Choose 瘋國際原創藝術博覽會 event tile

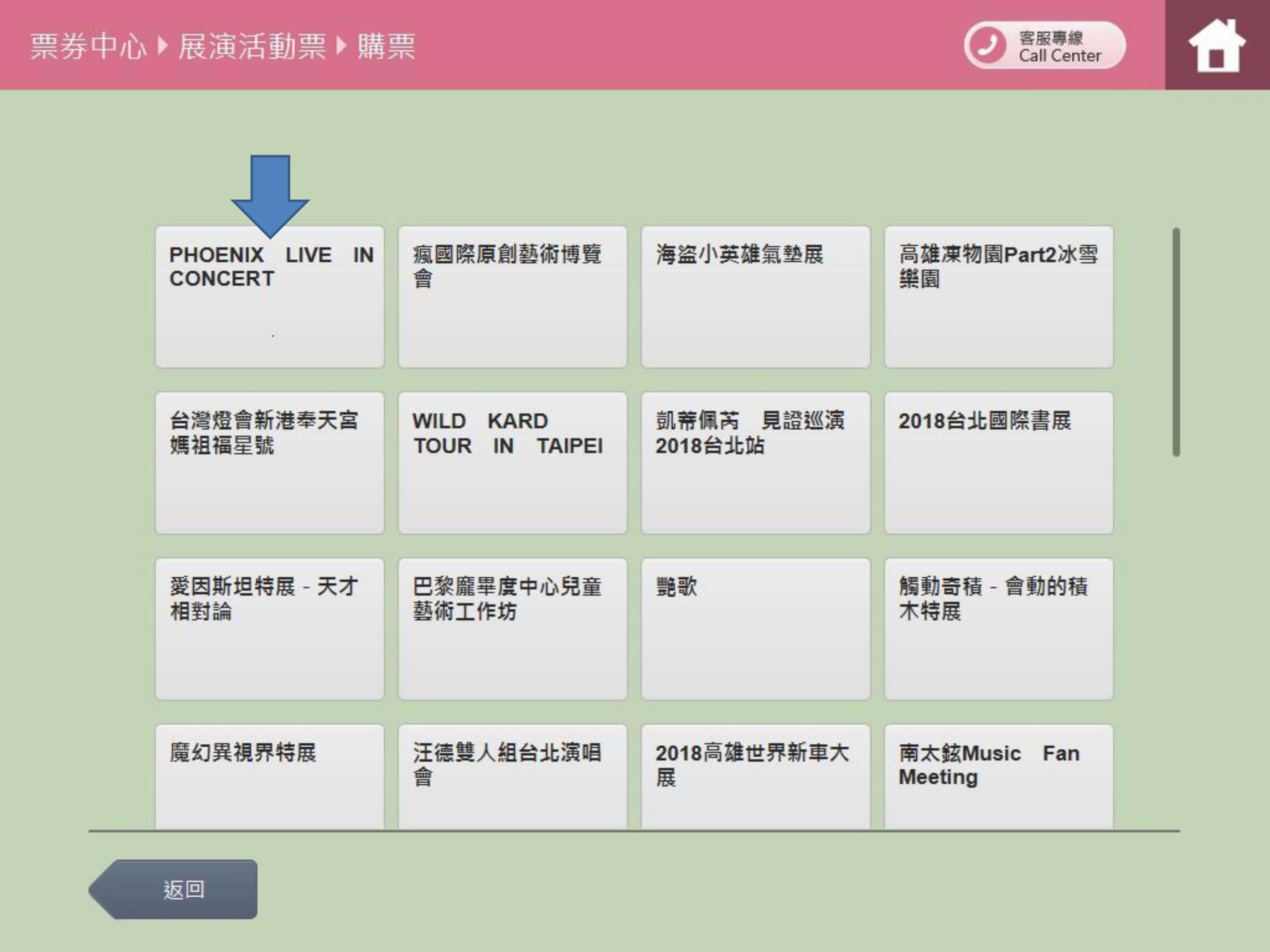(512, 297)
